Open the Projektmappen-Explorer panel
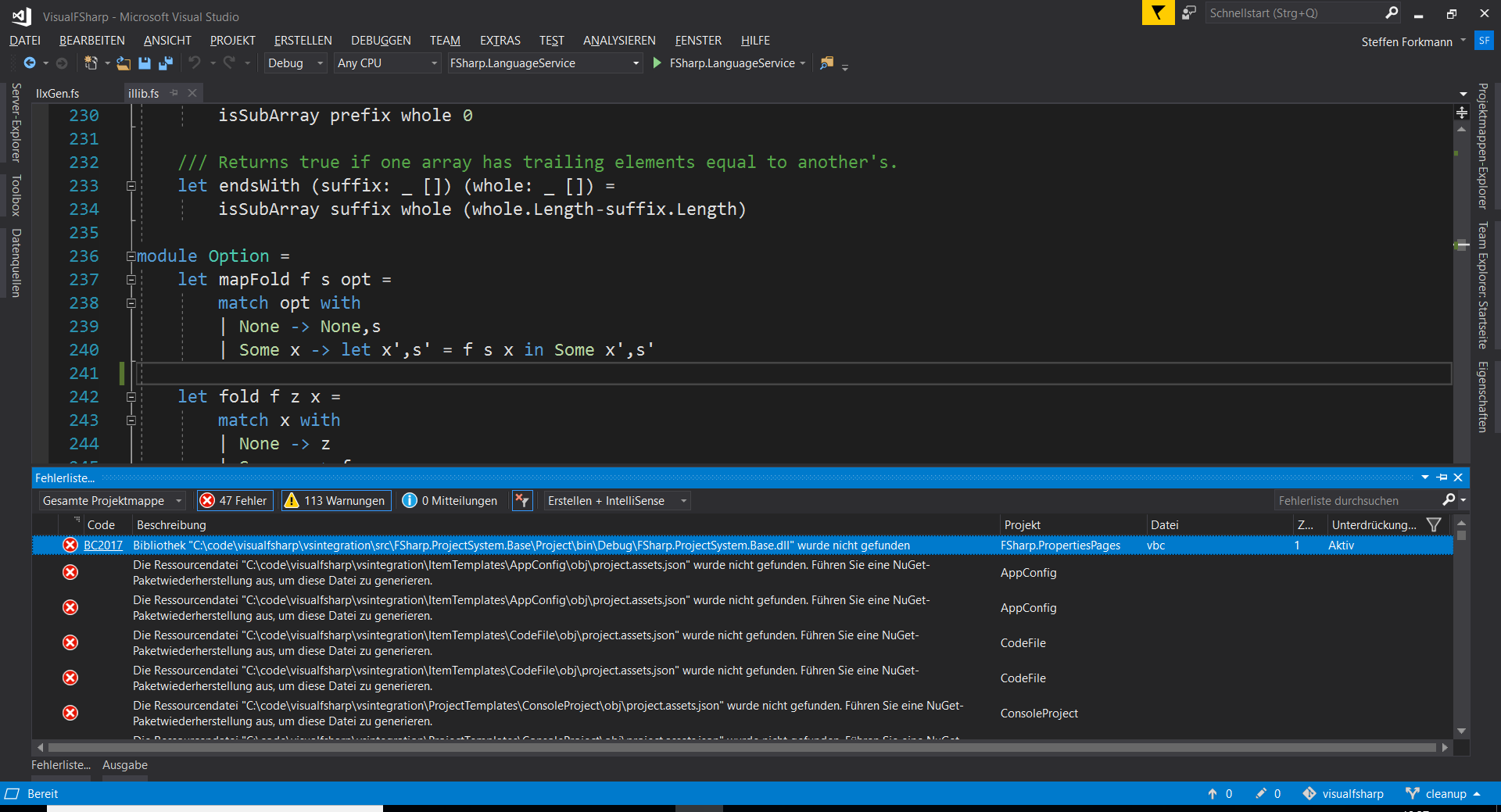 1481,148
